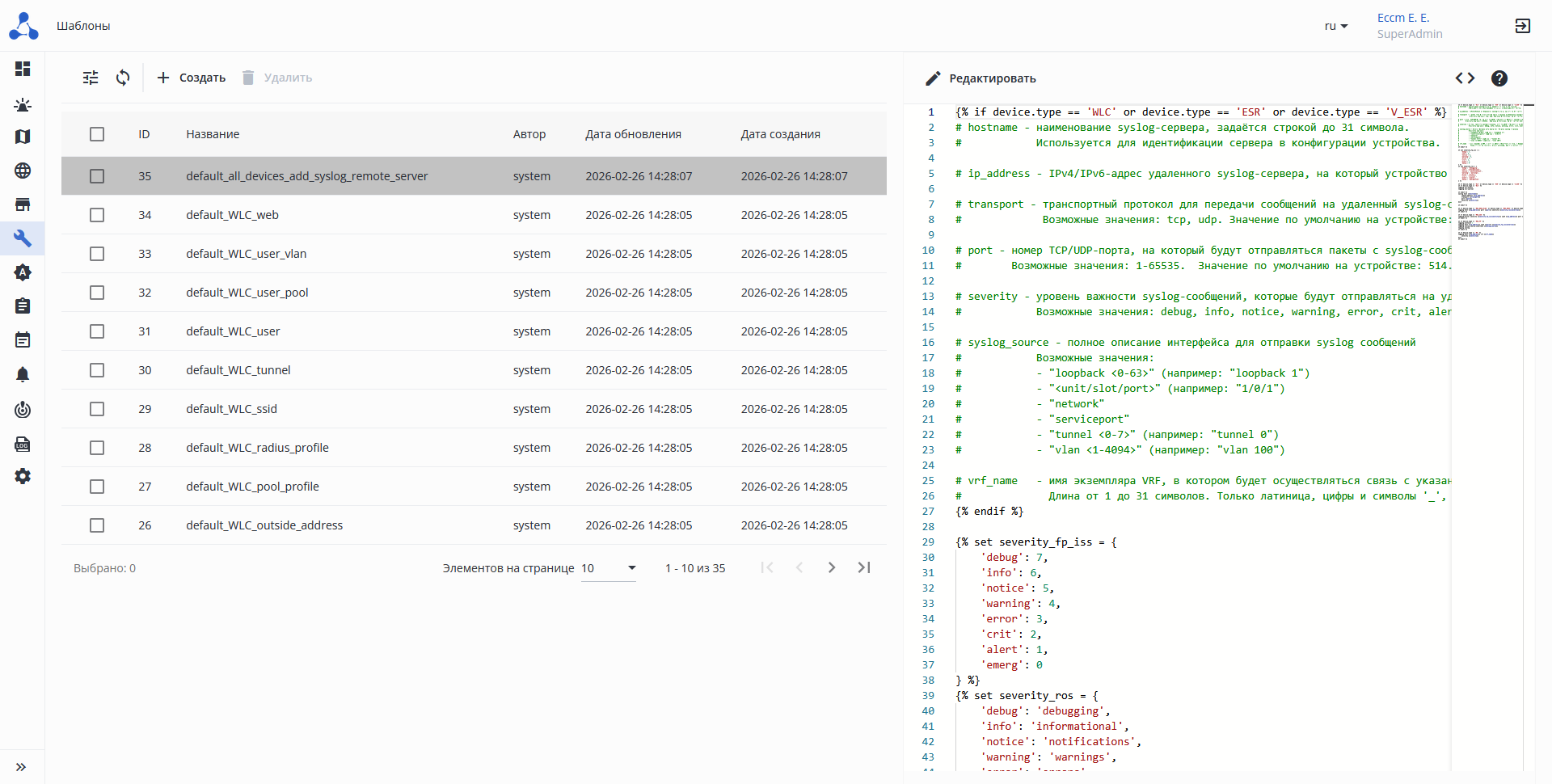The width and height of the screenshot is (1552, 784).
Task: Open the settings gear sidebar icon
Action: click(x=23, y=476)
